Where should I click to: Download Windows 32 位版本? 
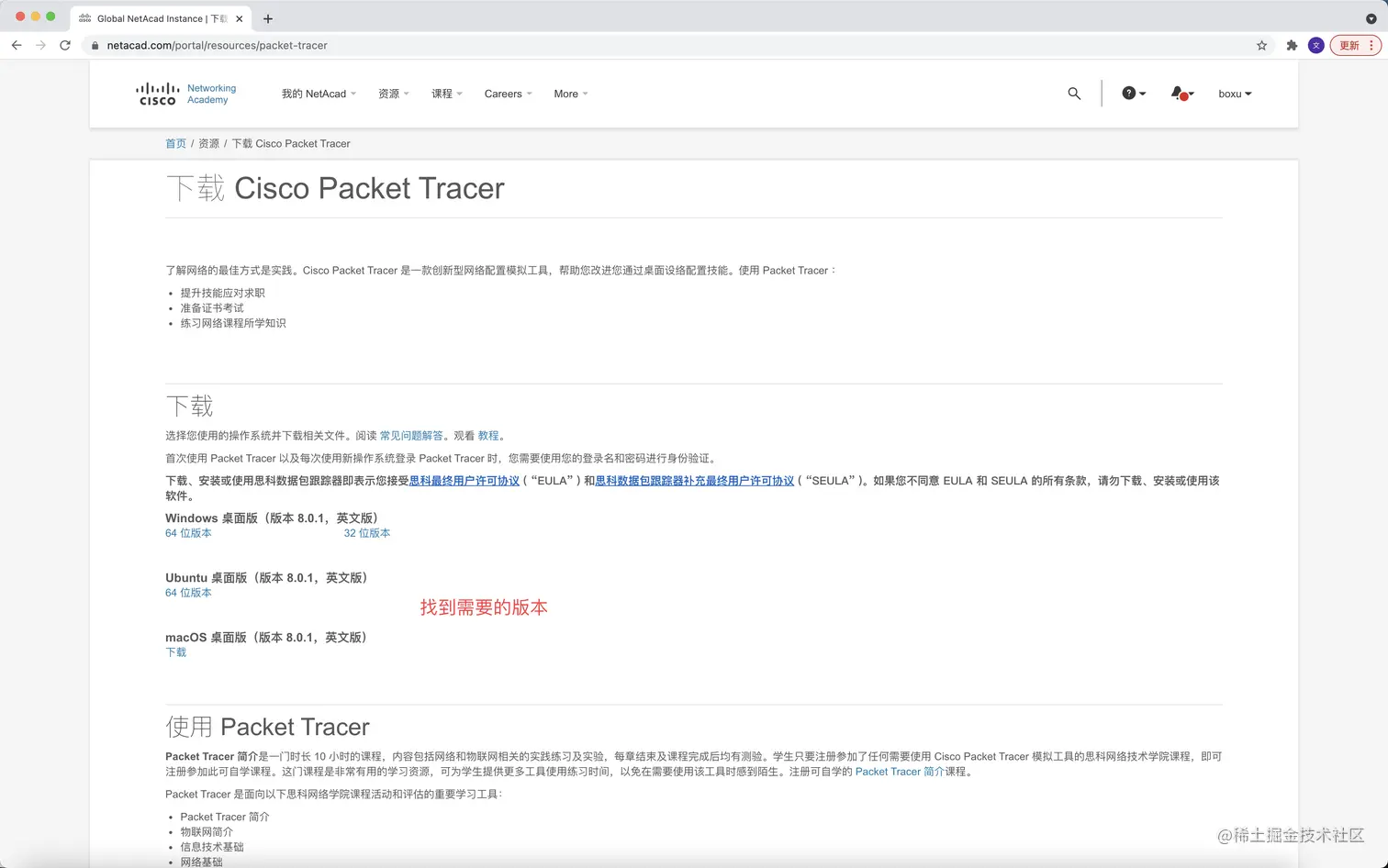click(x=367, y=533)
